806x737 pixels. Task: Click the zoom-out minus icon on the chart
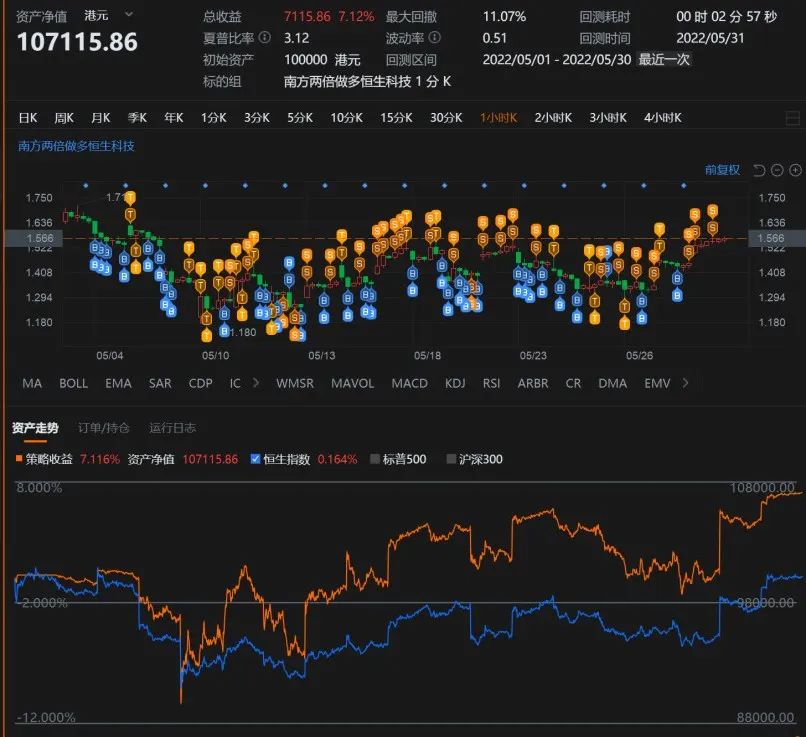click(778, 170)
